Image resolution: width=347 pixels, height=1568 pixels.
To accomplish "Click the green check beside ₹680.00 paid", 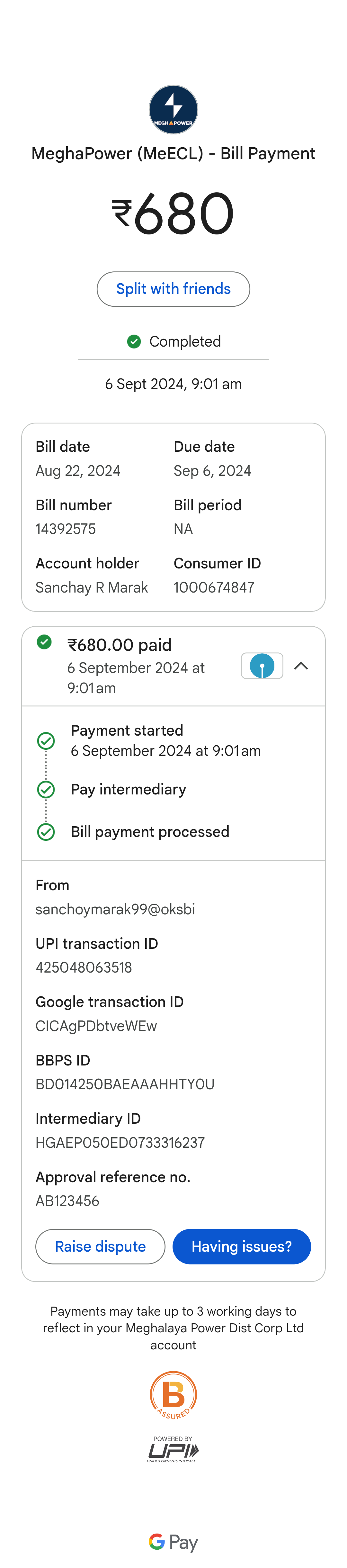I will 44,641.
